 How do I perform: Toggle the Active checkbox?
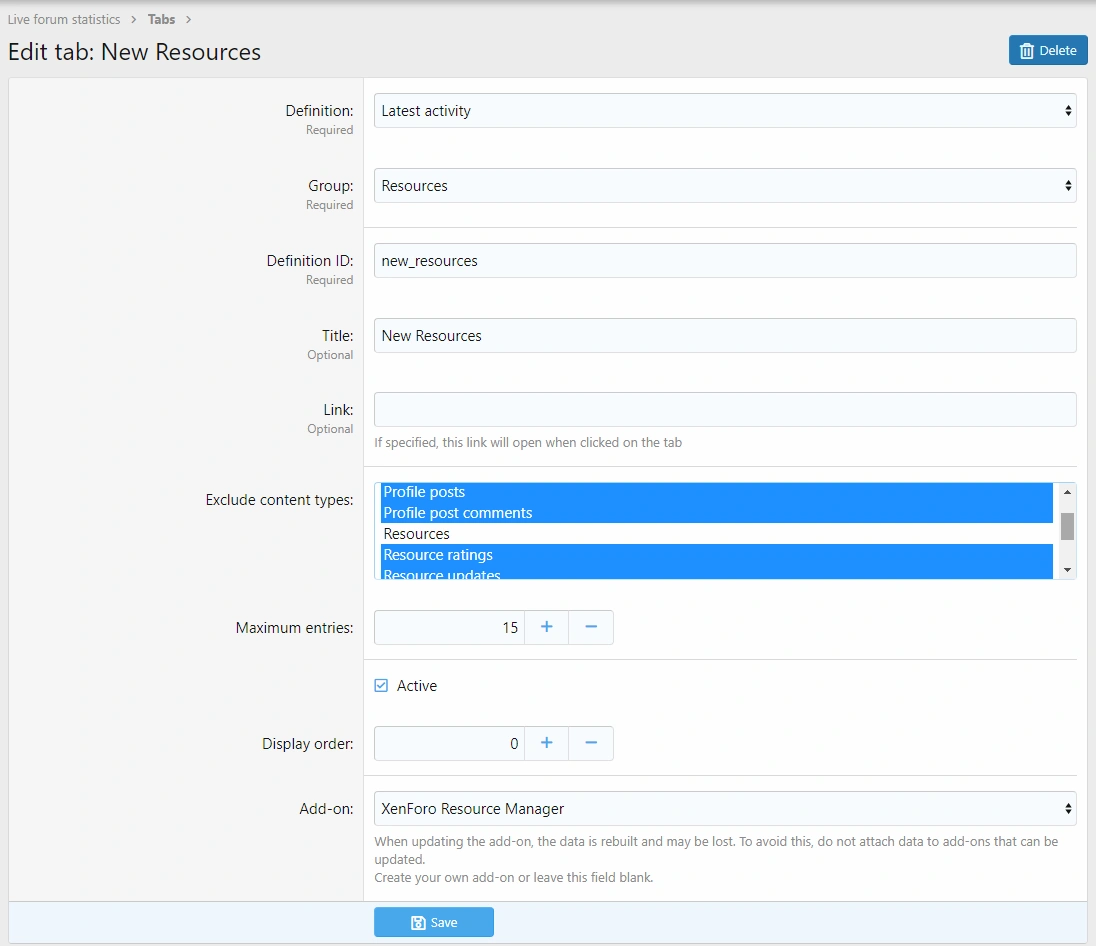pyautogui.click(x=381, y=686)
